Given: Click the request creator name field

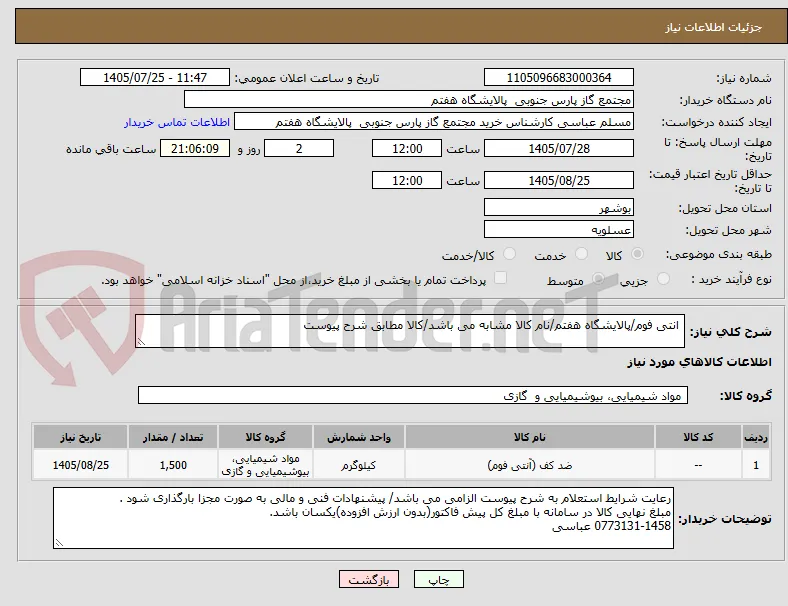Looking at the screenshot, I should point(434,122).
